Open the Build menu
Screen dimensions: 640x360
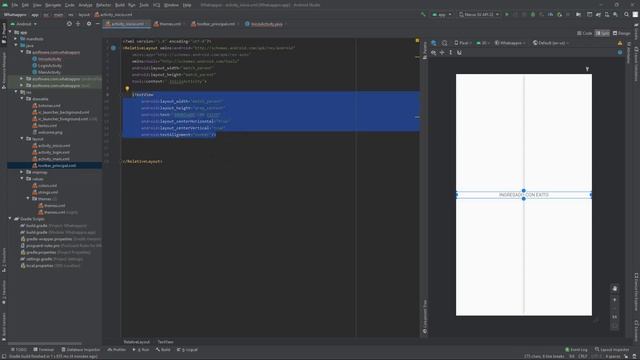pyautogui.click(x=120, y=5)
